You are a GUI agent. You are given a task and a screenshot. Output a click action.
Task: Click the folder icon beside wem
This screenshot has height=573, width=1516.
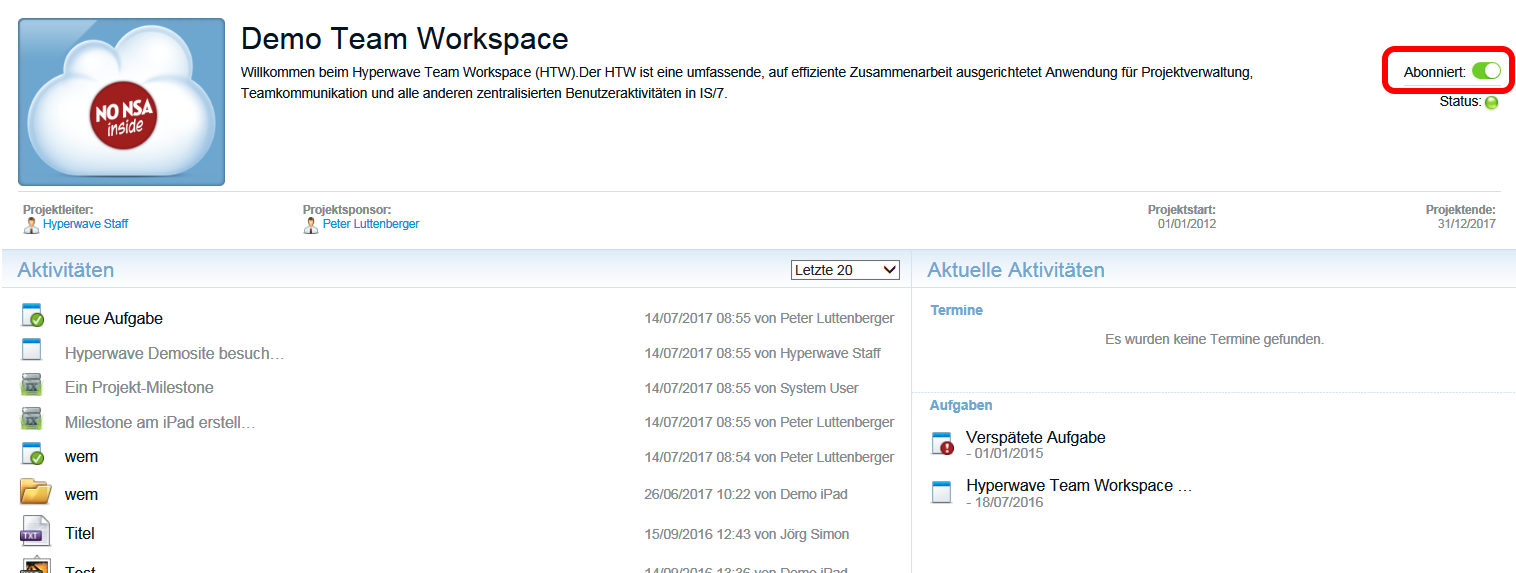pyautogui.click(x=35, y=491)
